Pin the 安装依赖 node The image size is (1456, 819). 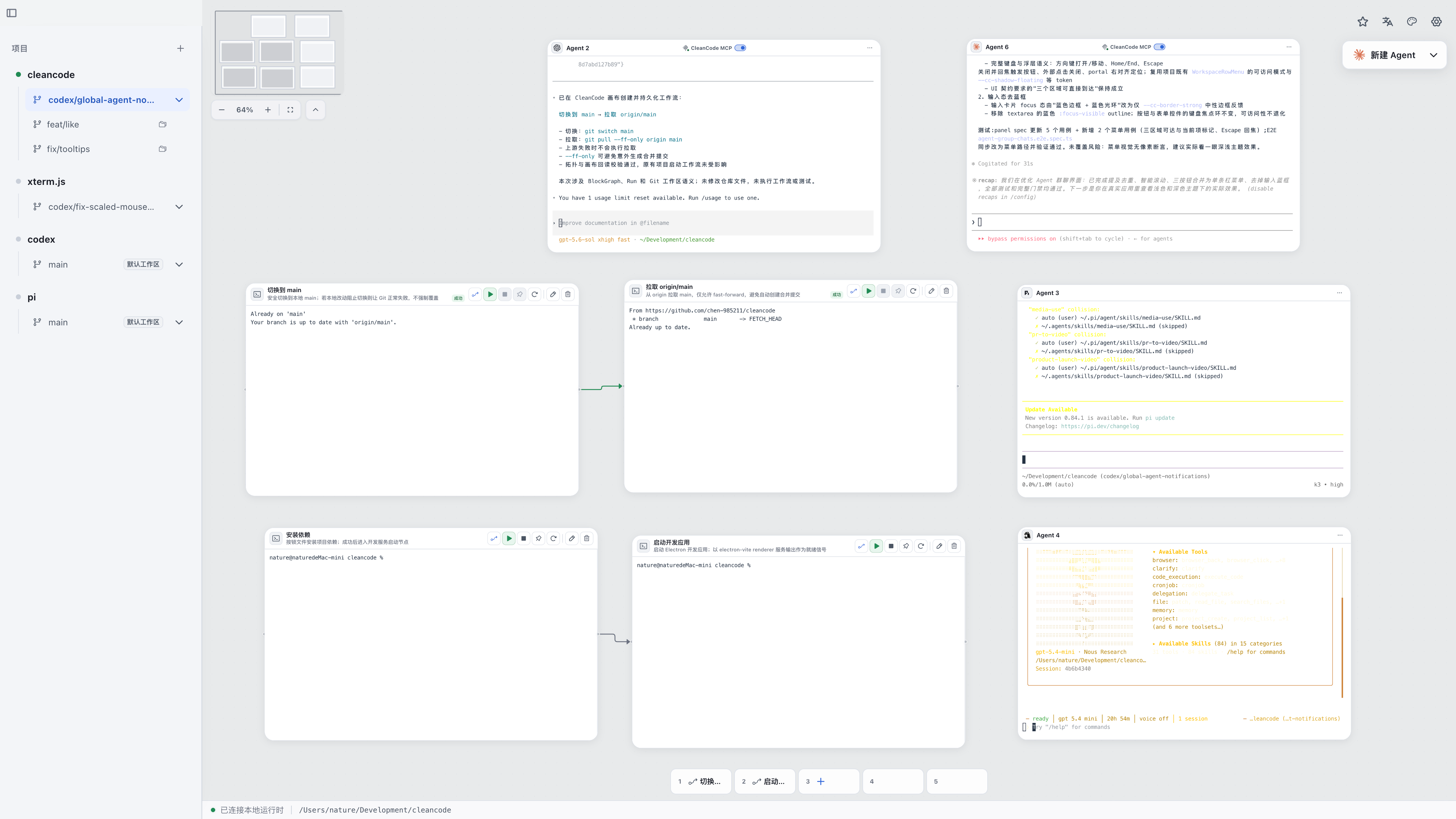click(x=539, y=539)
